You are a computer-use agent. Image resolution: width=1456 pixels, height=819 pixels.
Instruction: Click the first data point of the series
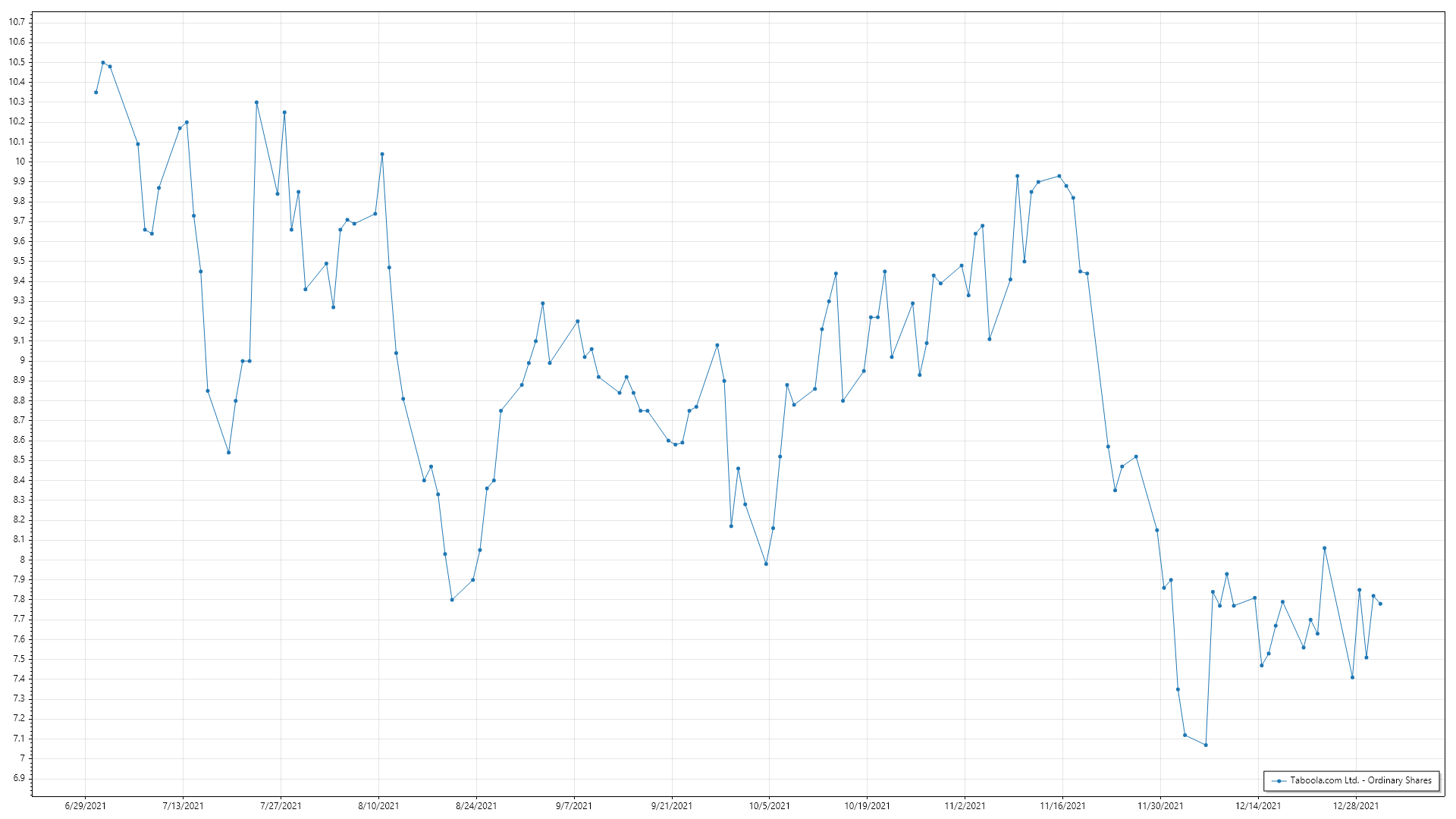(96, 93)
